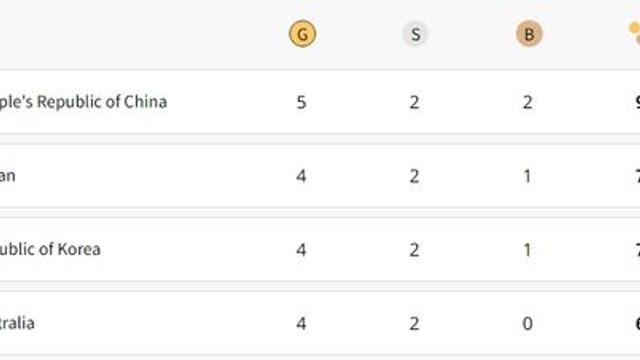Click Japan's silver count of 2

click(414, 176)
